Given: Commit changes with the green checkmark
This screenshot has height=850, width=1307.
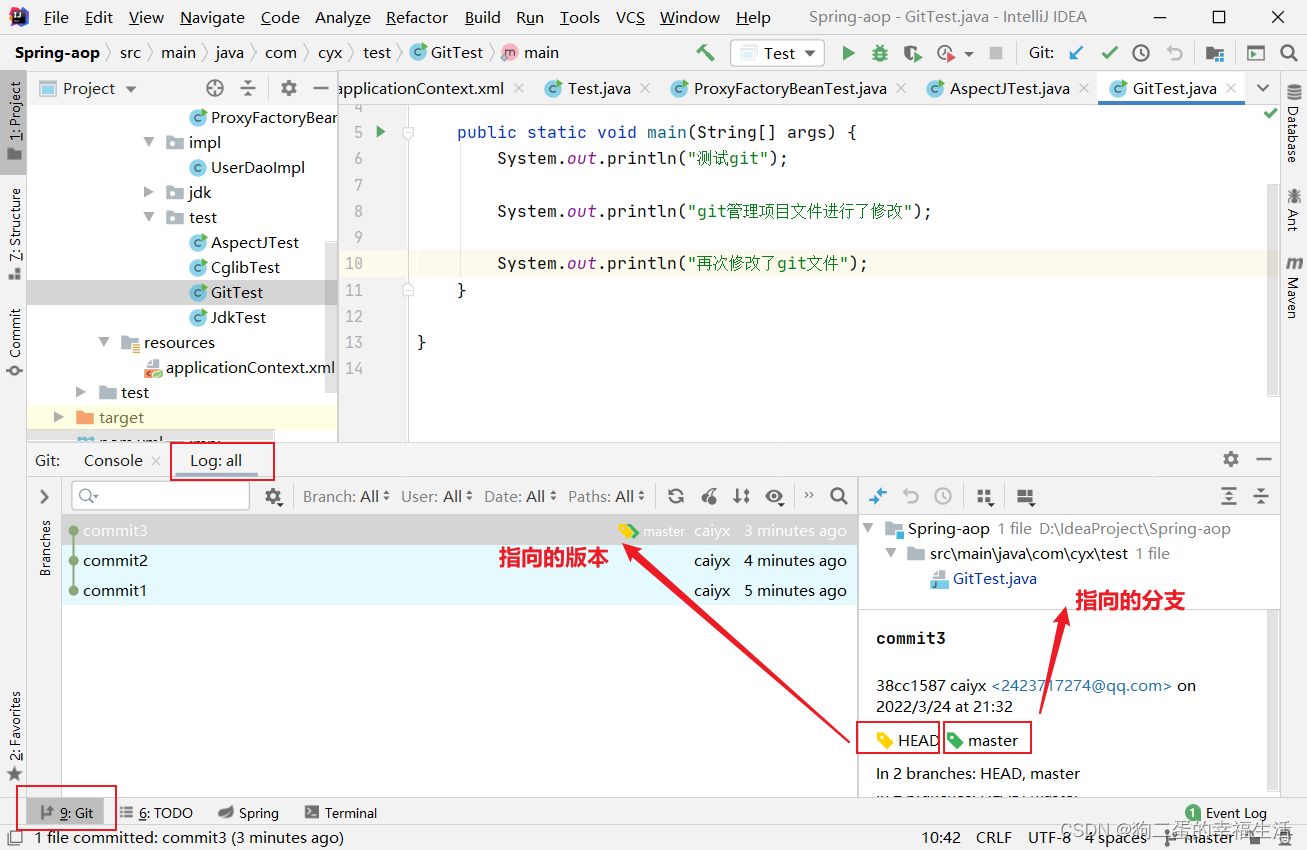Looking at the screenshot, I should coord(1109,53).
